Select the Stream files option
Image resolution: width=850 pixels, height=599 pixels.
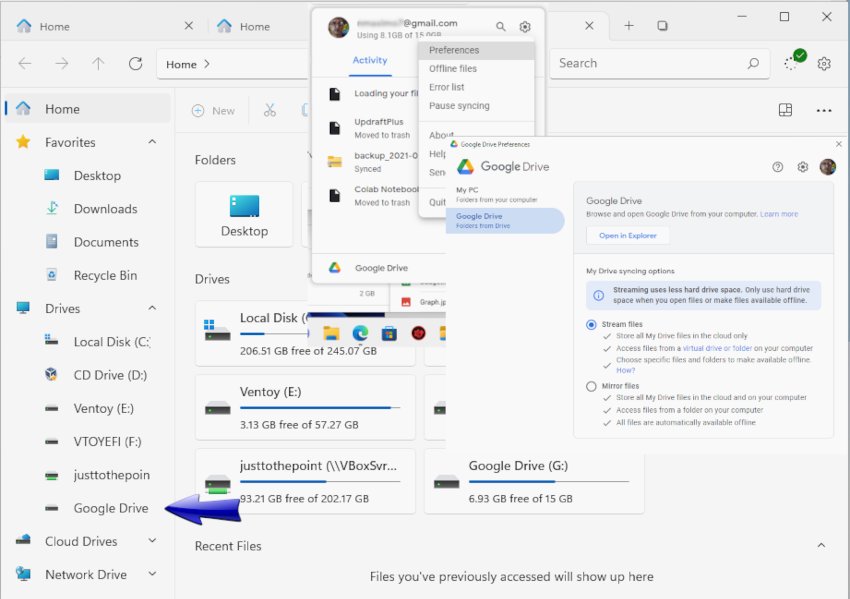tap(590, 322)
